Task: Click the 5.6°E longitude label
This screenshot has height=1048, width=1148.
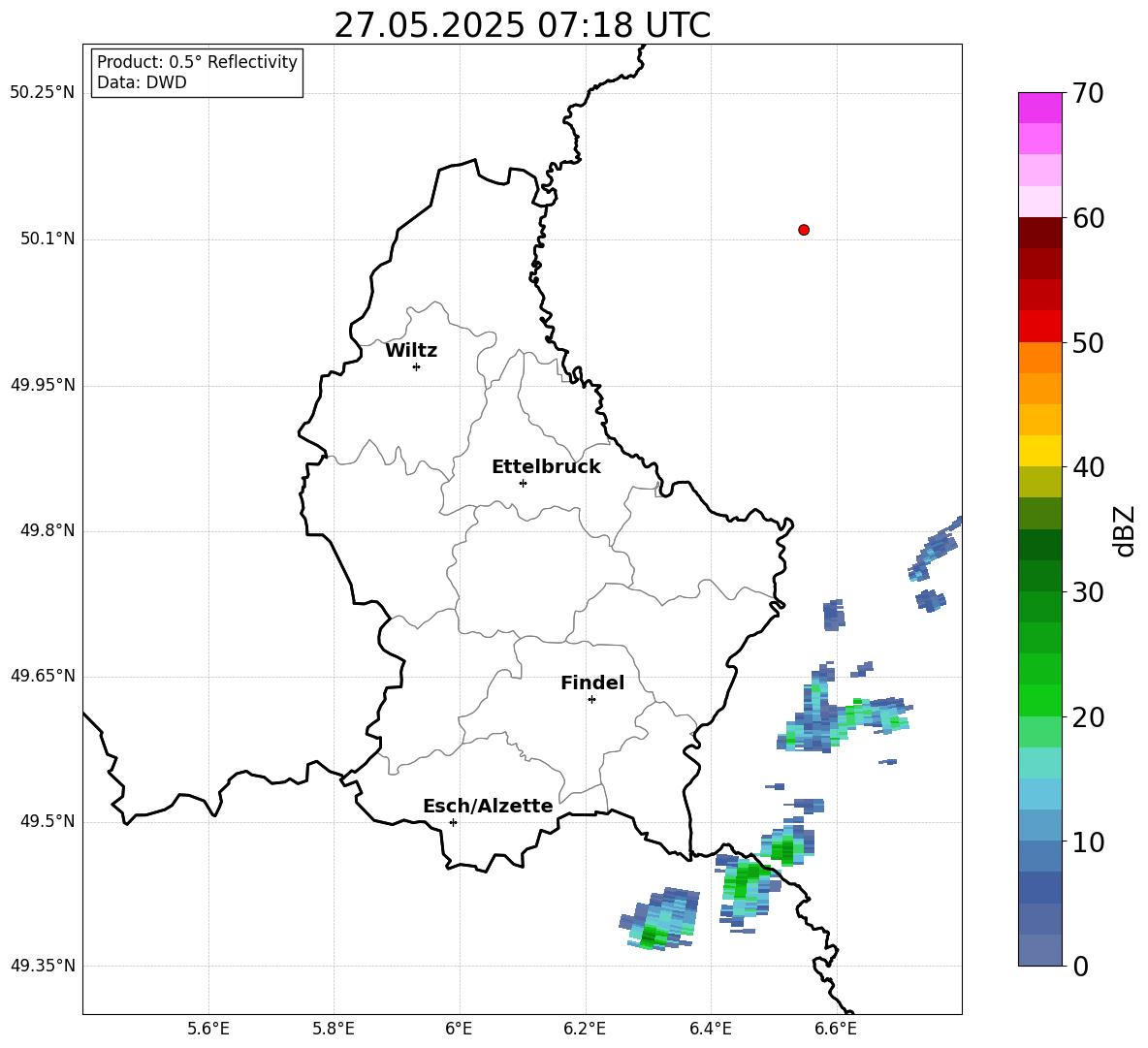Action: click(x=208, y=1029)
